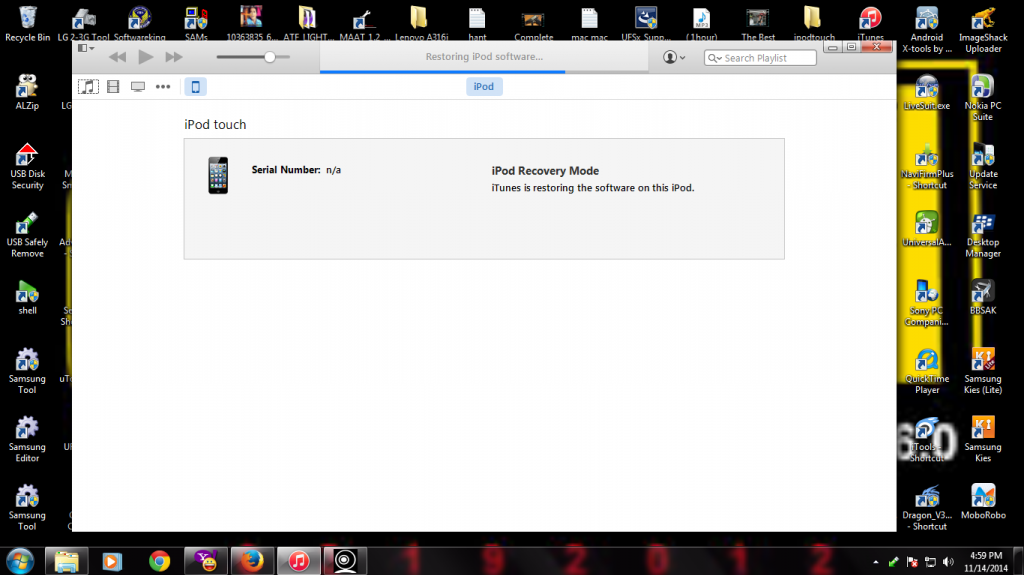
Task: Show hidden system tray icons arrow
Action: (x=876, y=559)
